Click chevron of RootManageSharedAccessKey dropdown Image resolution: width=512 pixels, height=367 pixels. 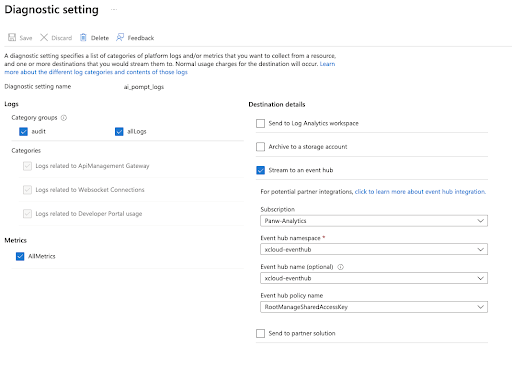pos(480,307)
